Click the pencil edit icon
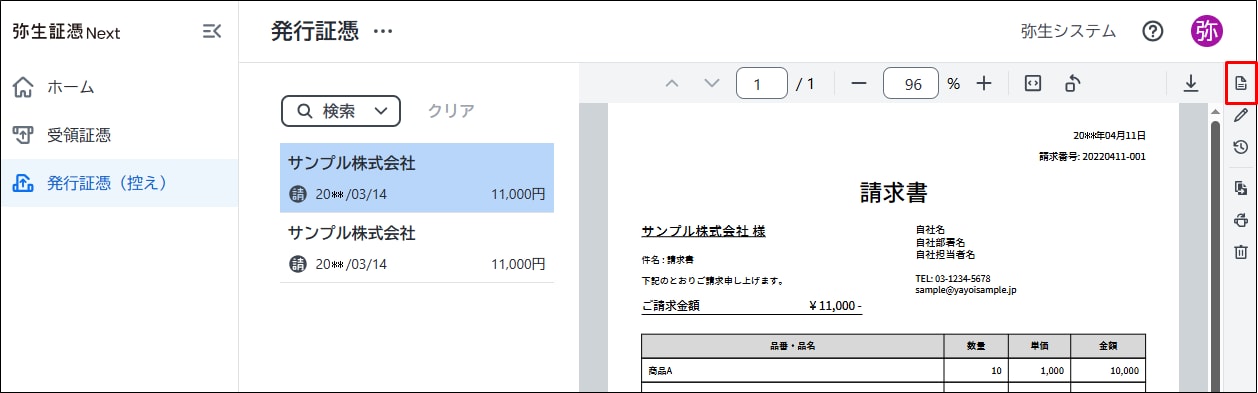Image resolution: width=1258 pixels, height=393 pixels. [1241, 115]
